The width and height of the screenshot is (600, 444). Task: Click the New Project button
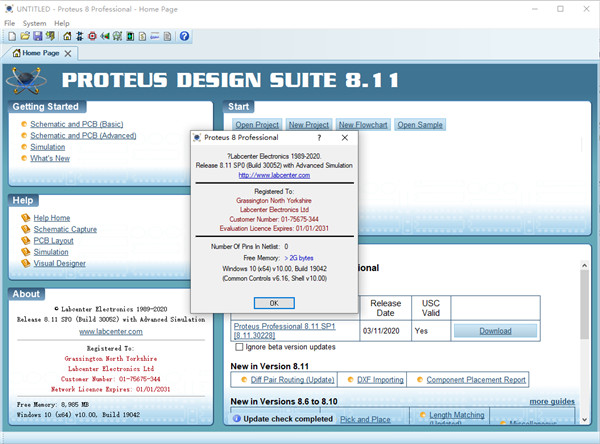(x=309, y=125)
